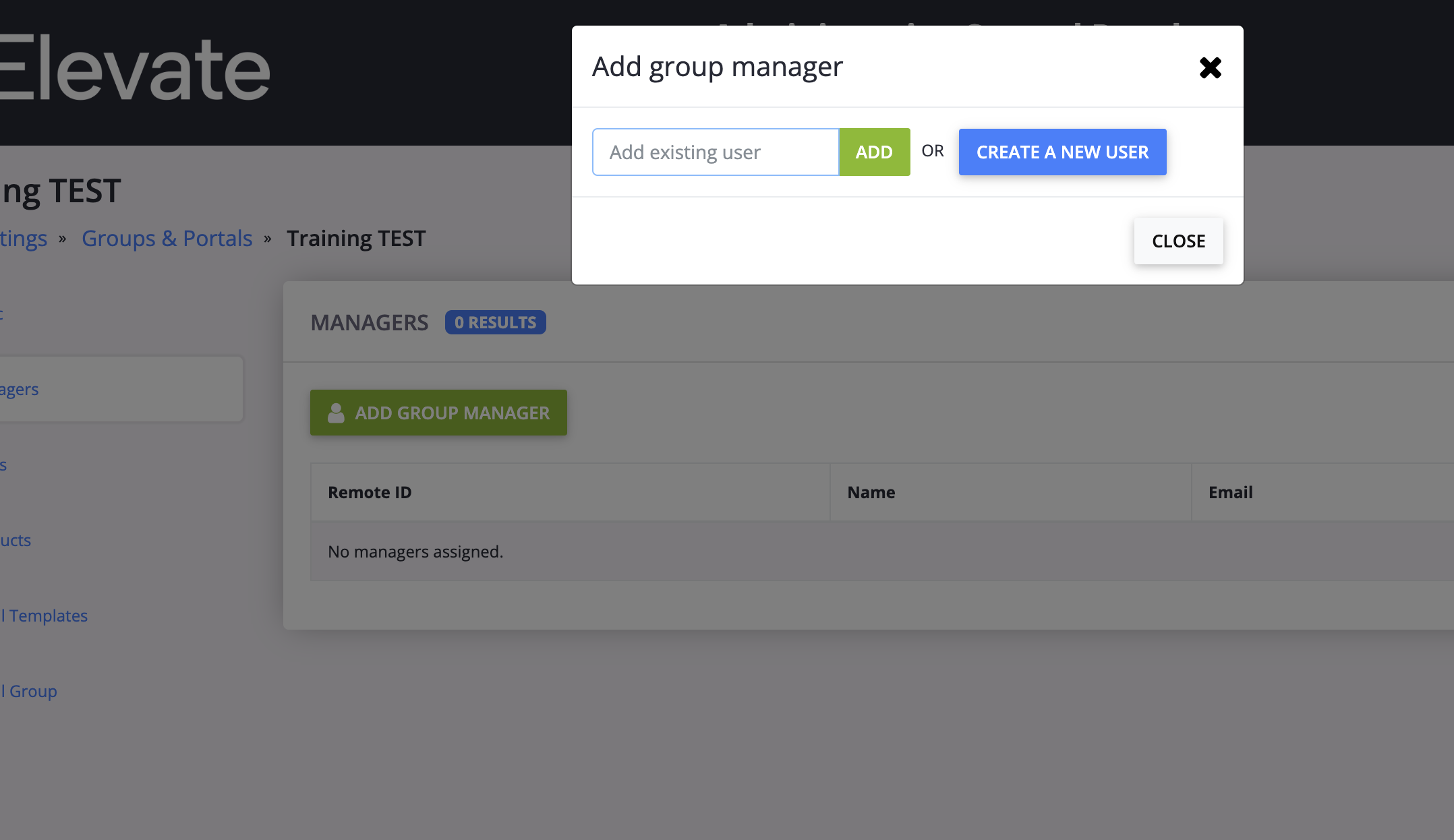This screenshot has width=1454, height=840.
Task: Click the Name column header
Action: 871,492
